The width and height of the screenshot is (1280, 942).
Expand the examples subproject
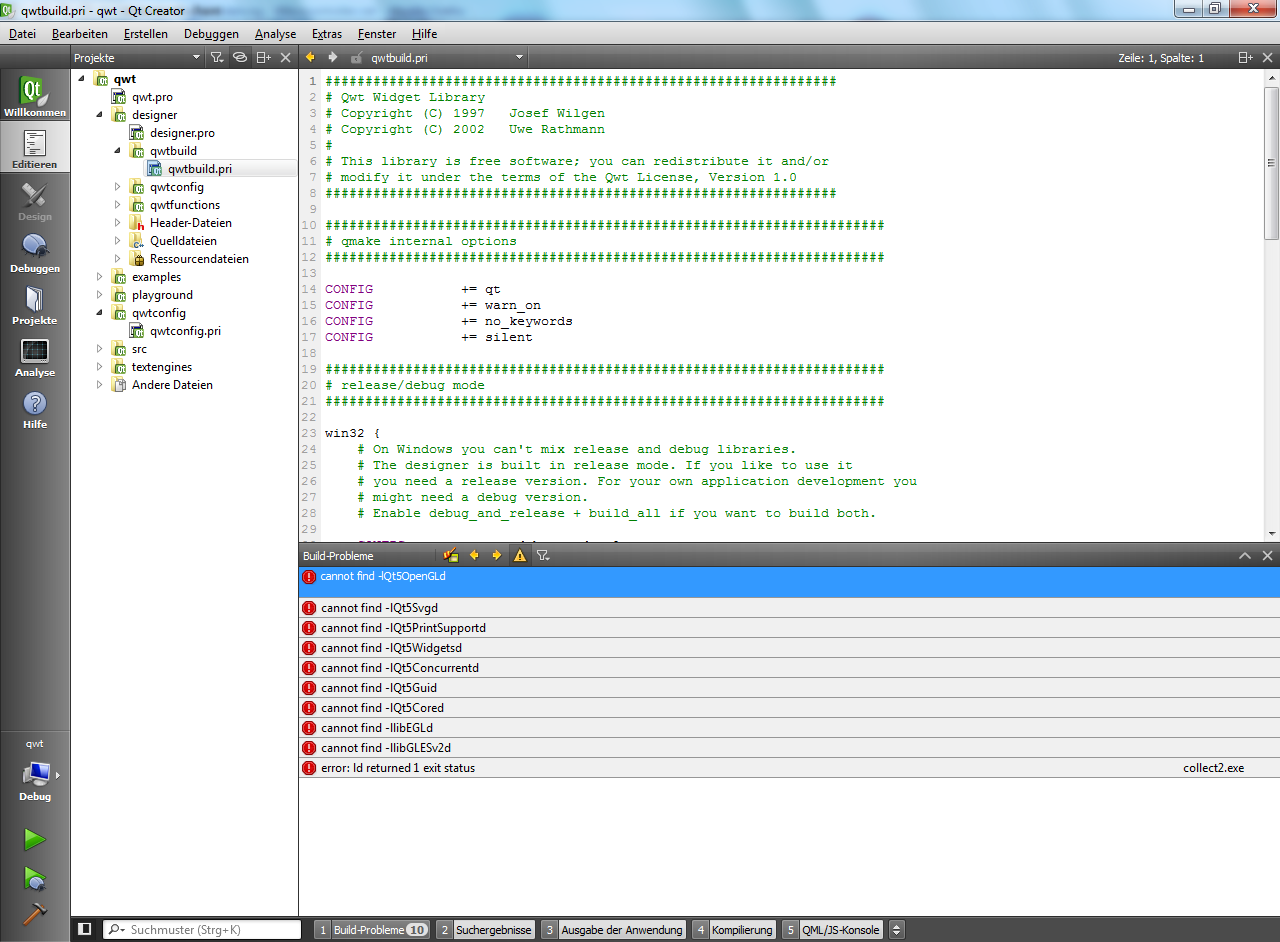tap(98, 277)
